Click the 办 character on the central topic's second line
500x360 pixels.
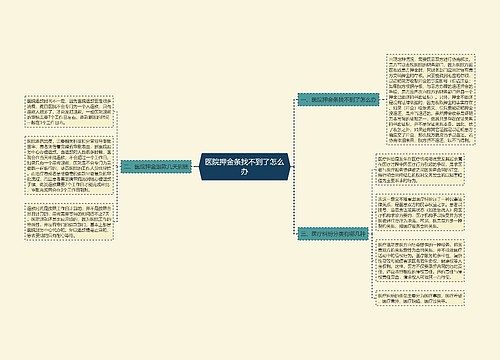pyautogui.click(x=244, y=172)
